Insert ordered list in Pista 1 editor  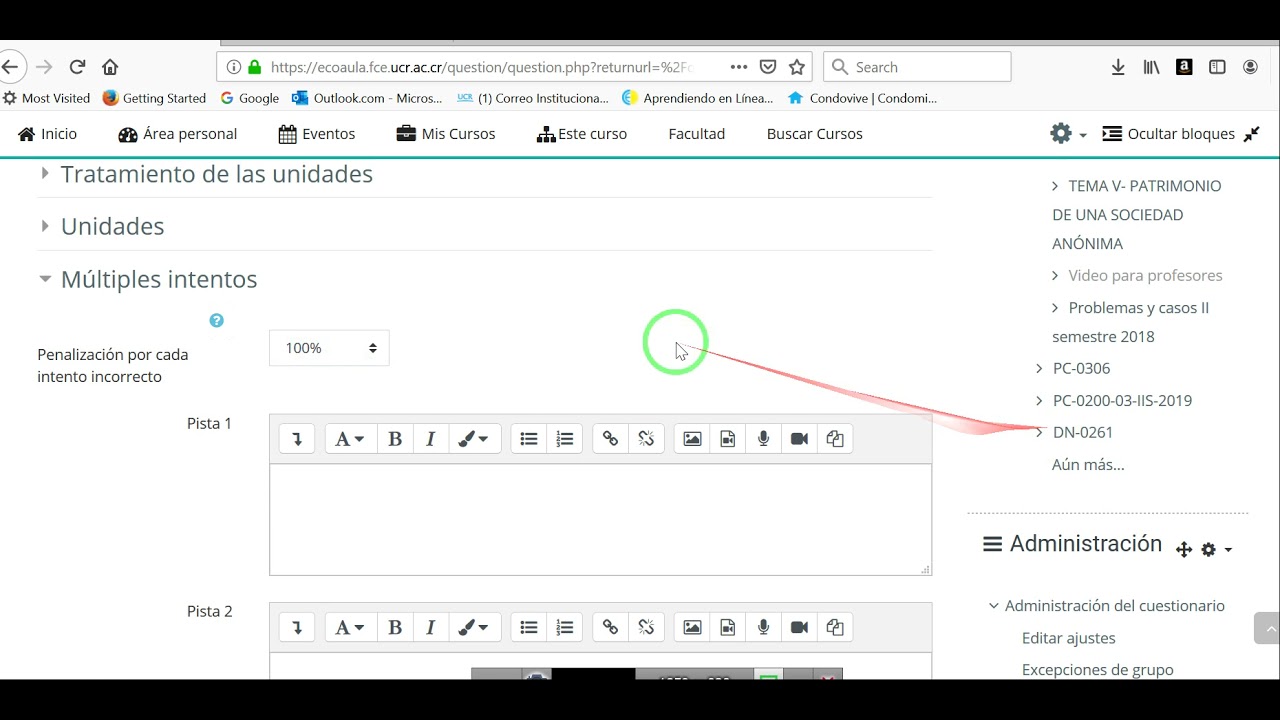click(565, 439)
